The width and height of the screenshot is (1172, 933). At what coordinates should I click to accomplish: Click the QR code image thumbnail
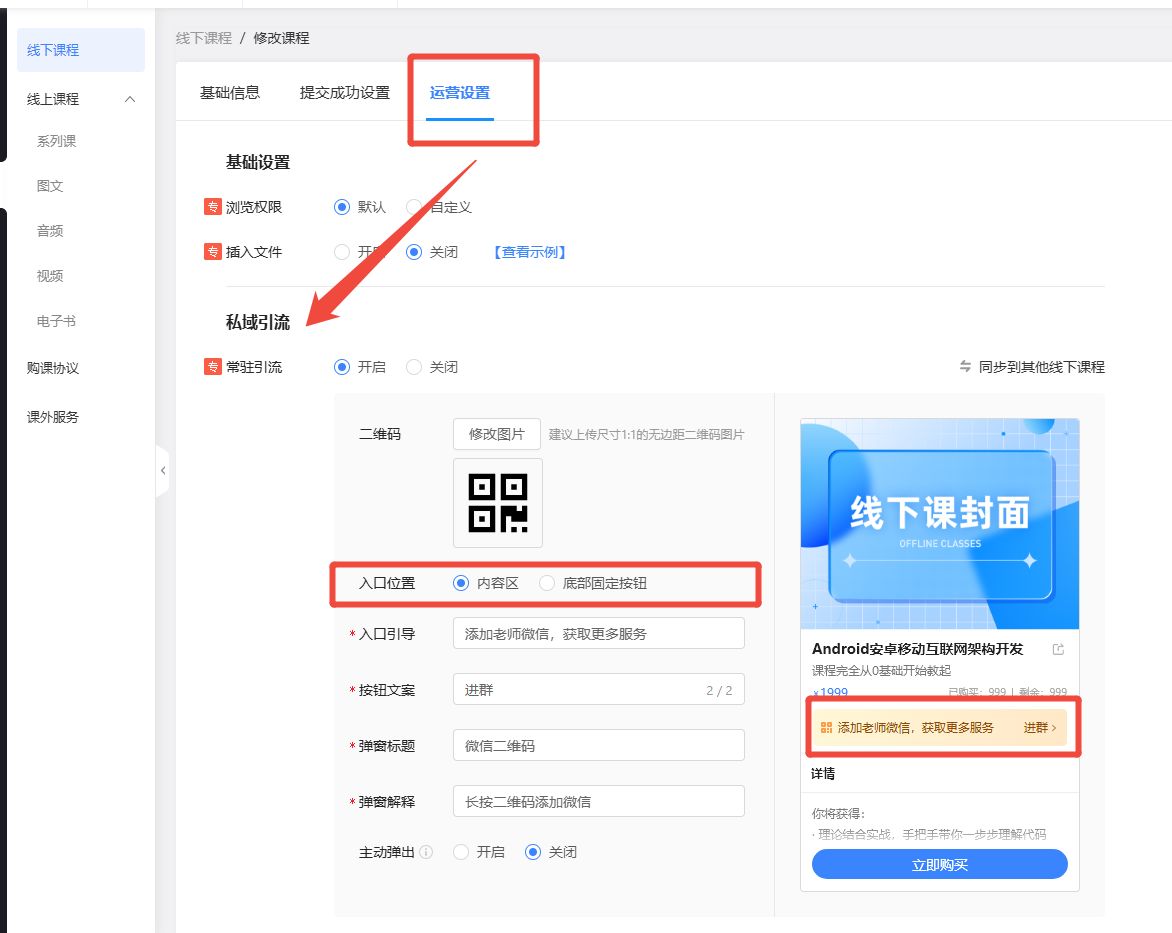pyautogui.click(x=498, y=503)
